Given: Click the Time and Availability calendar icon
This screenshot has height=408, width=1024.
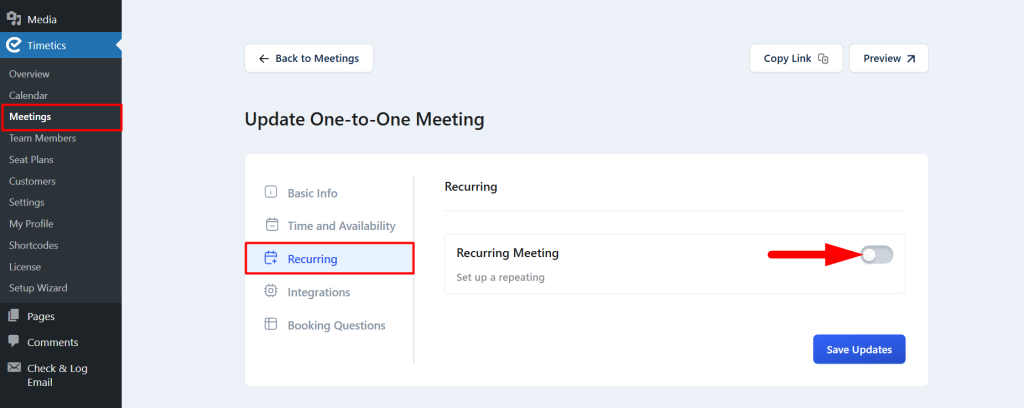Looking at the screenshot, I should [271, 225].
